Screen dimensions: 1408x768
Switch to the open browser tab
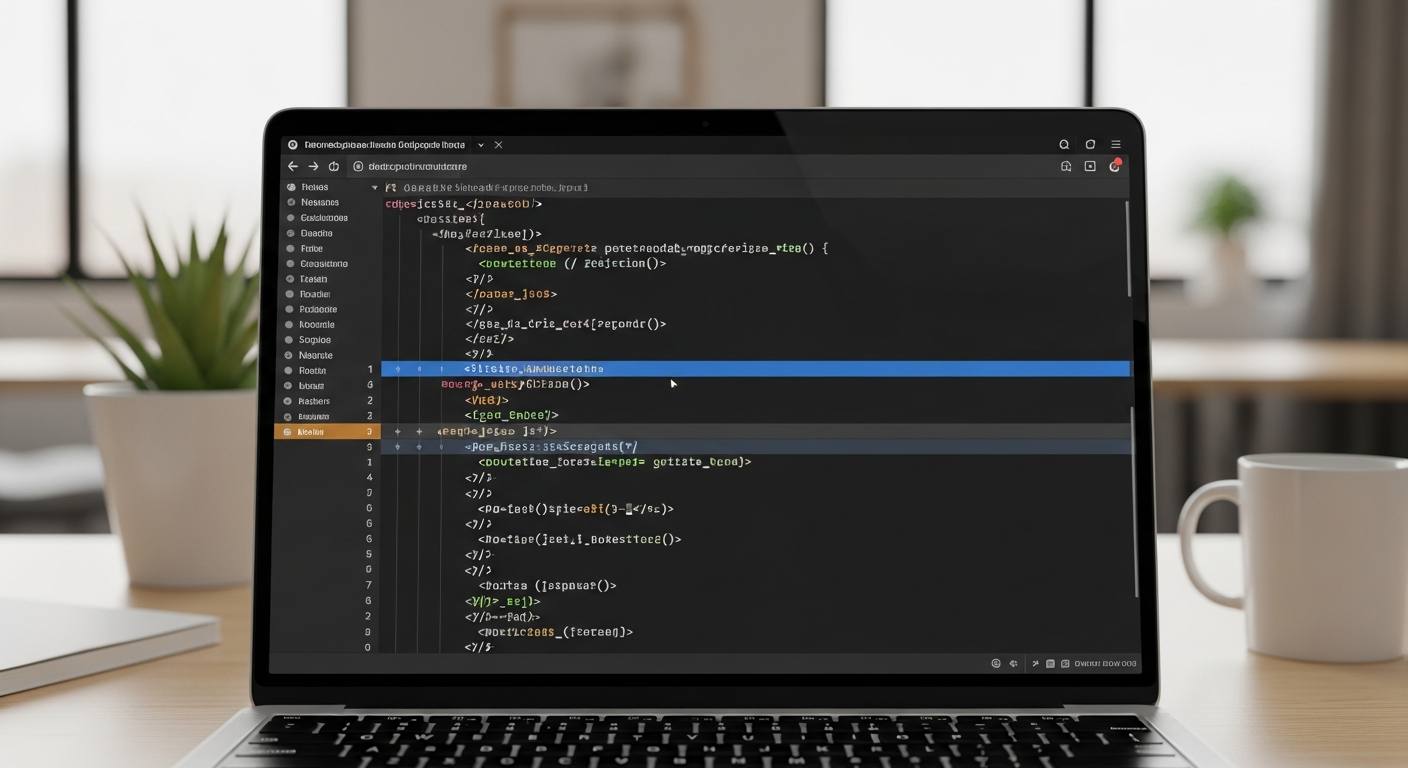click(385, 144)
